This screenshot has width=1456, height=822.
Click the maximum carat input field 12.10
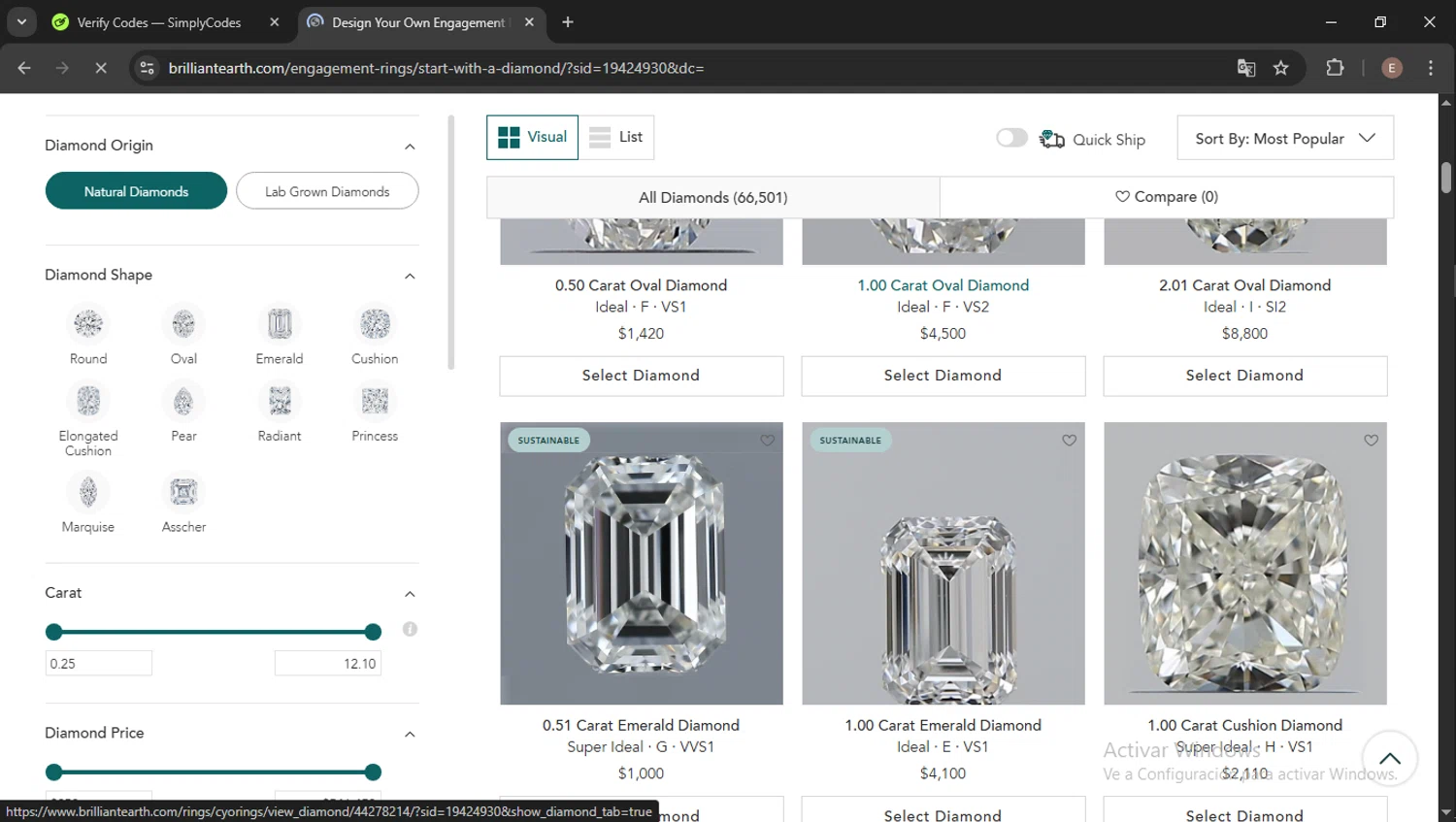328,664
